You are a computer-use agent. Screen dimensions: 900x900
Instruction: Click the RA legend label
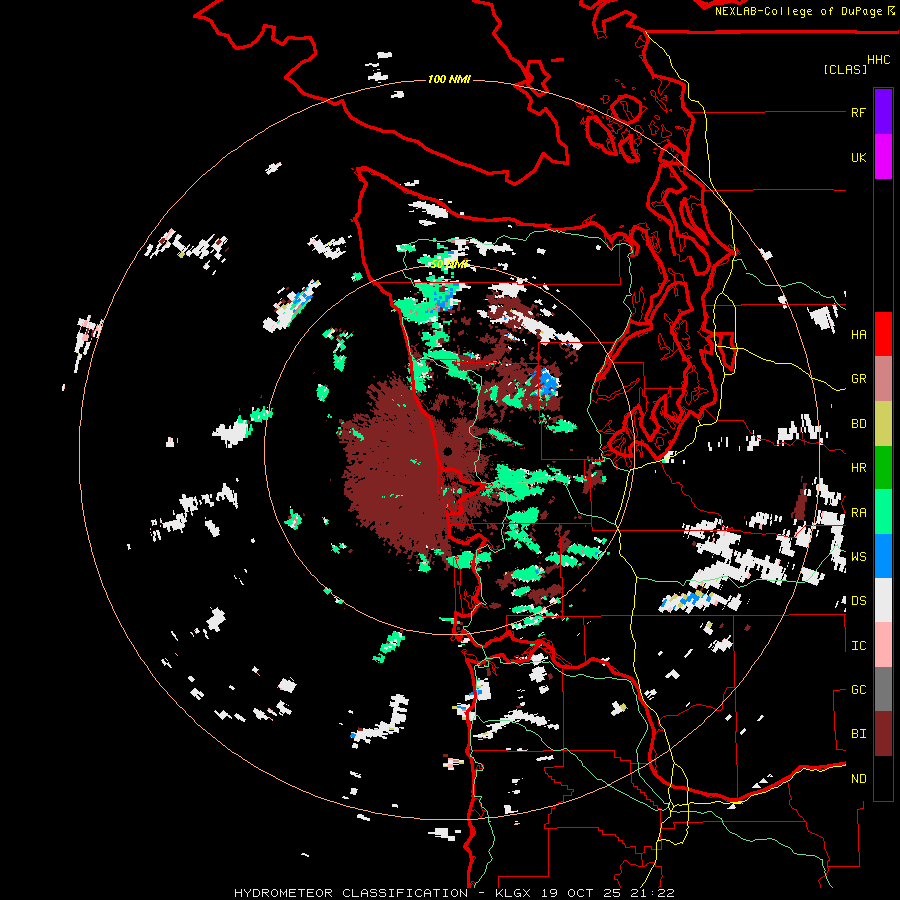(x=858, y=513)
